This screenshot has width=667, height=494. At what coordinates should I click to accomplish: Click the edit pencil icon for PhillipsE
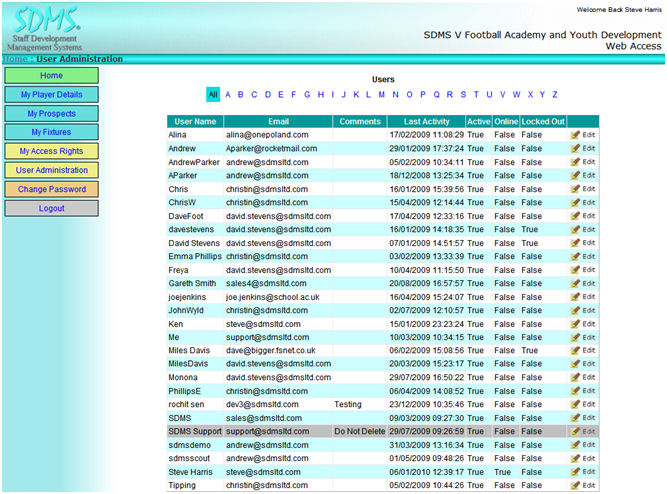tap(575, 391)
